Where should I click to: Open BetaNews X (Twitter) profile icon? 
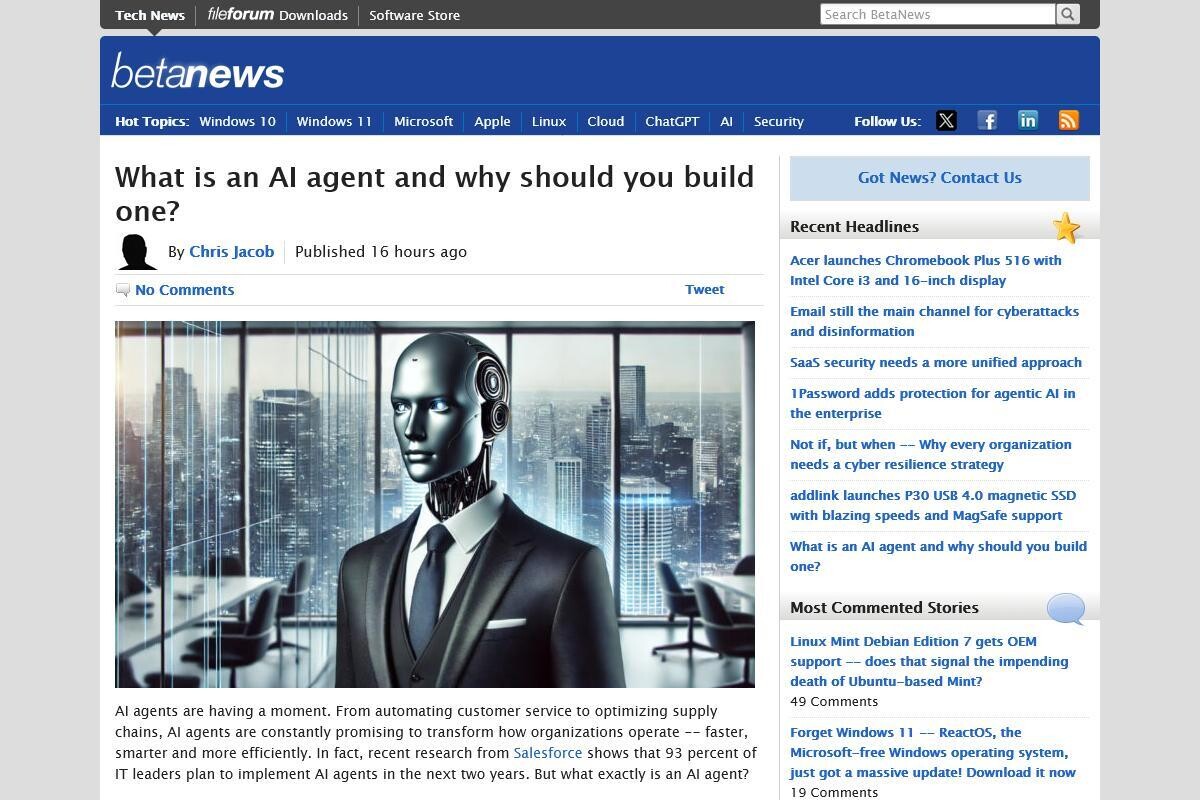(946, 121)
